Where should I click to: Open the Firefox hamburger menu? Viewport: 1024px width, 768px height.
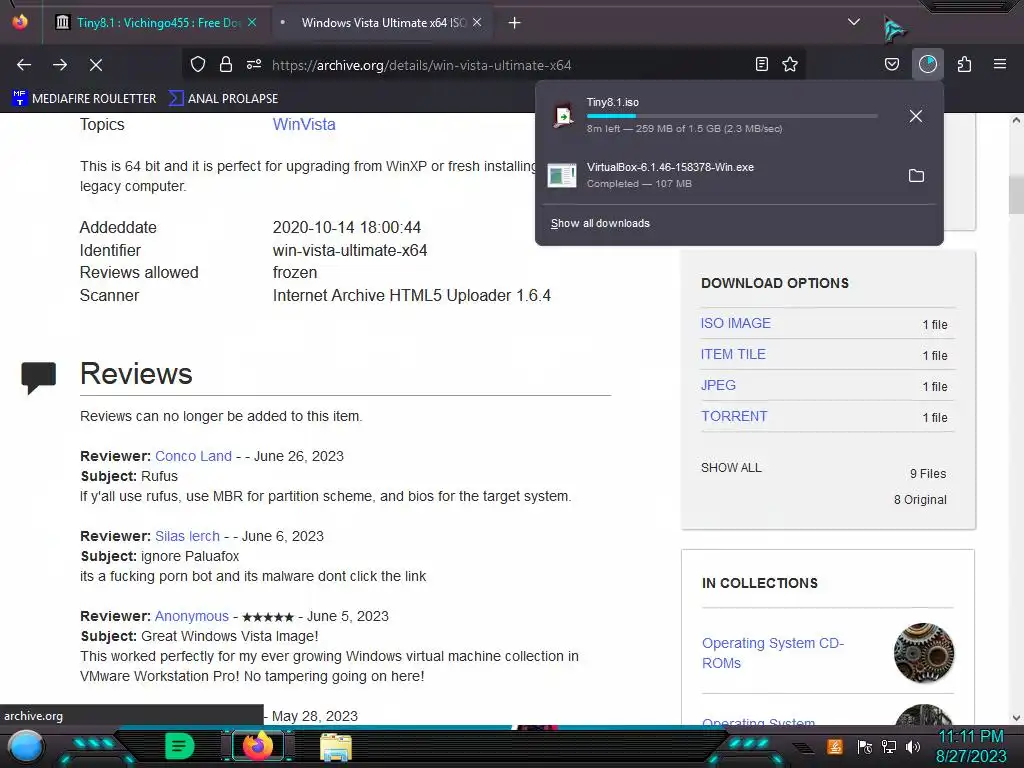[x=1000, y=64]
